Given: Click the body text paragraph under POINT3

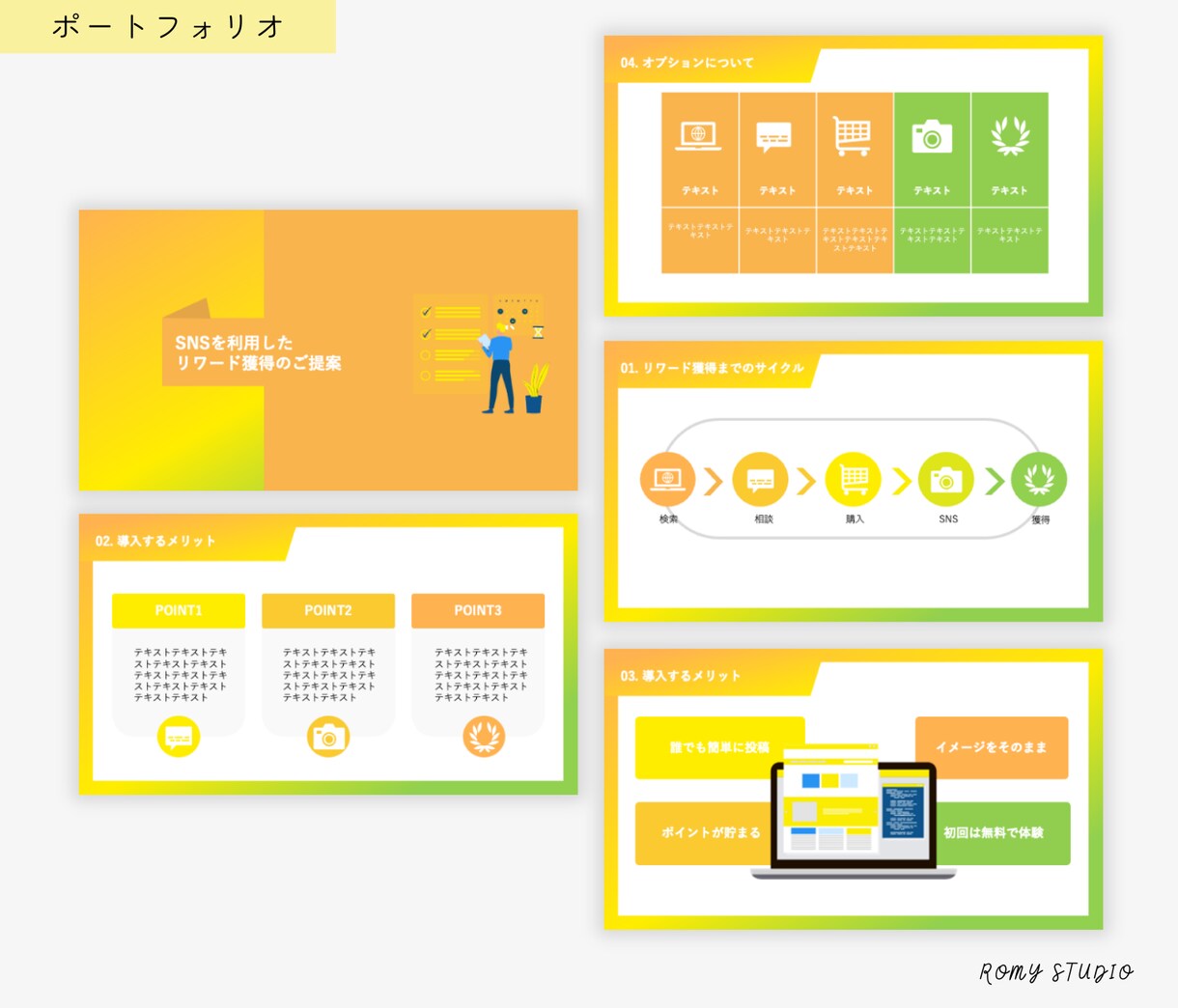Looking at the screenshot, I should click(x=481, y=675).
